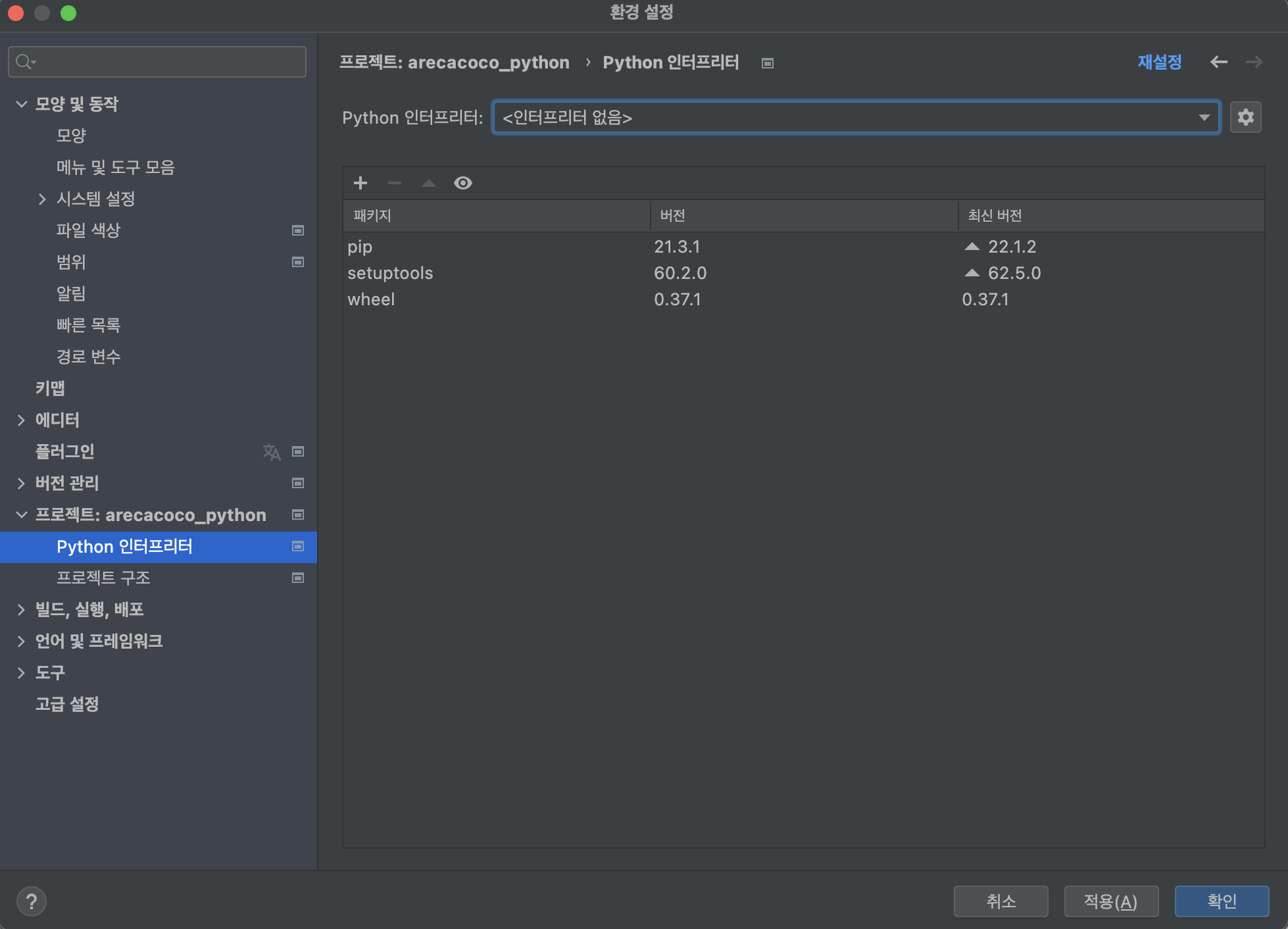
Task: Select the setuptools package row
Action: [x=803, y=273]
